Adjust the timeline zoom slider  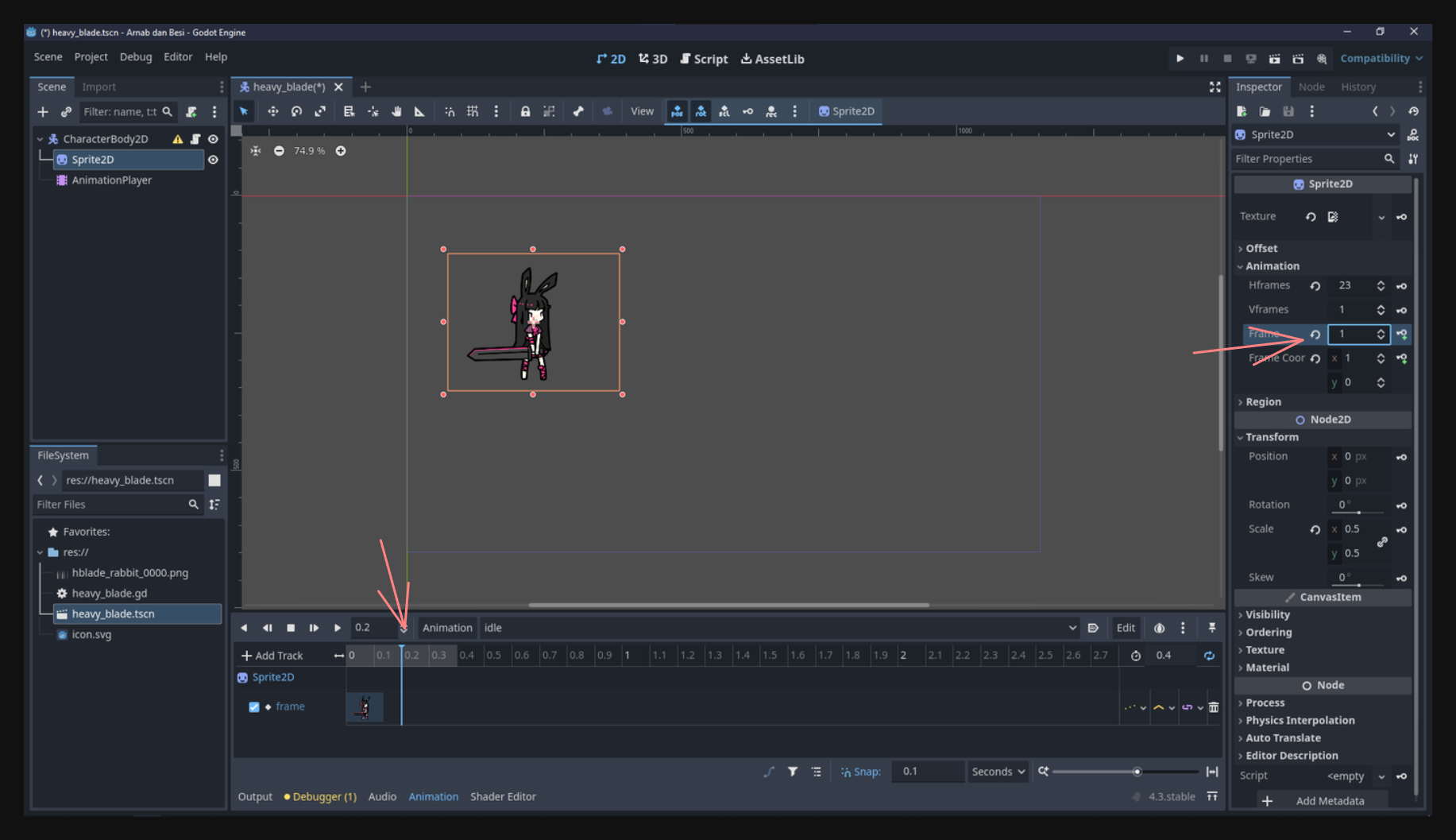coord(1137,772)
